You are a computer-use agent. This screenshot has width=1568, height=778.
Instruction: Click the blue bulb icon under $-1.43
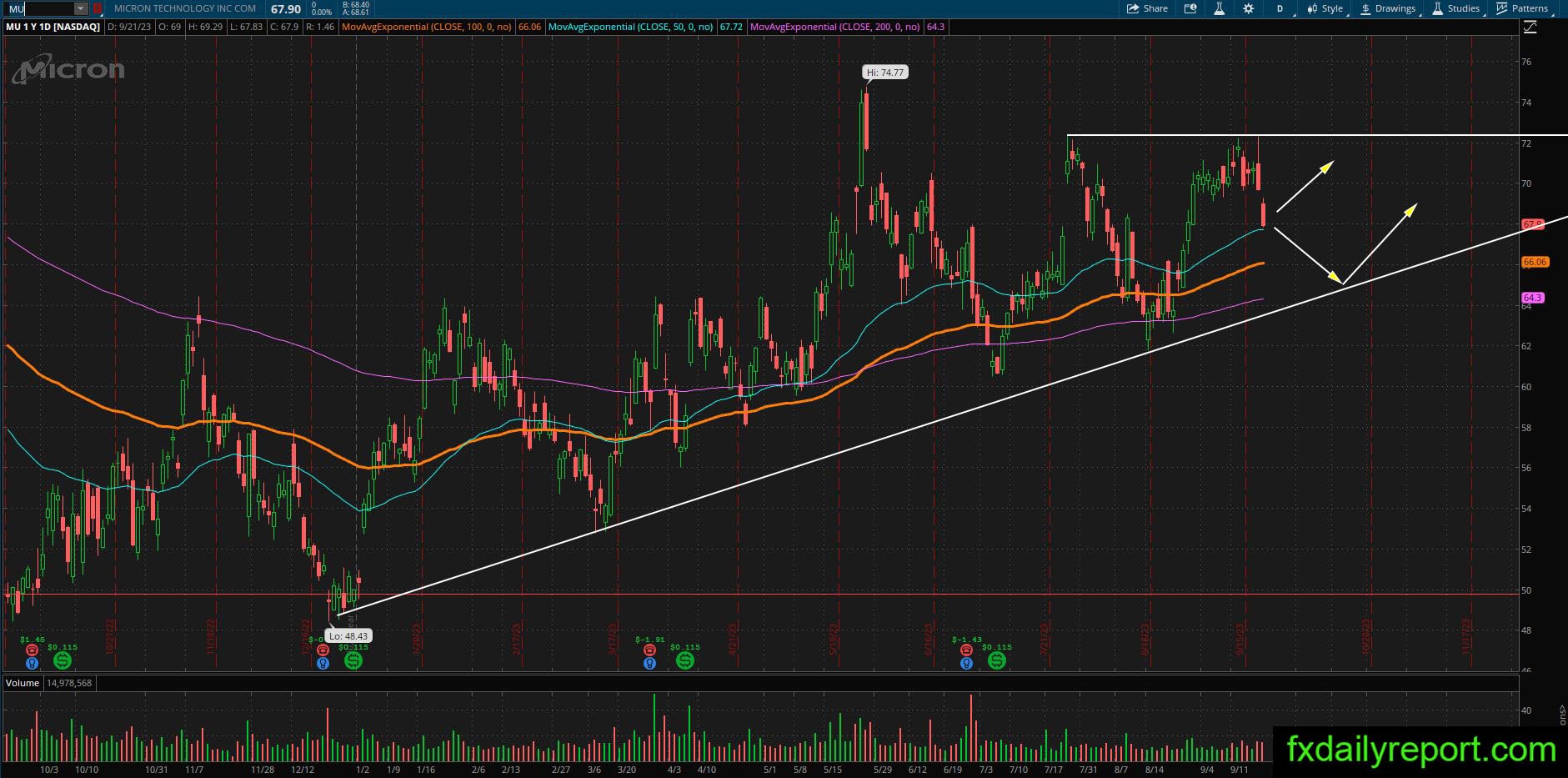[965, 663]
